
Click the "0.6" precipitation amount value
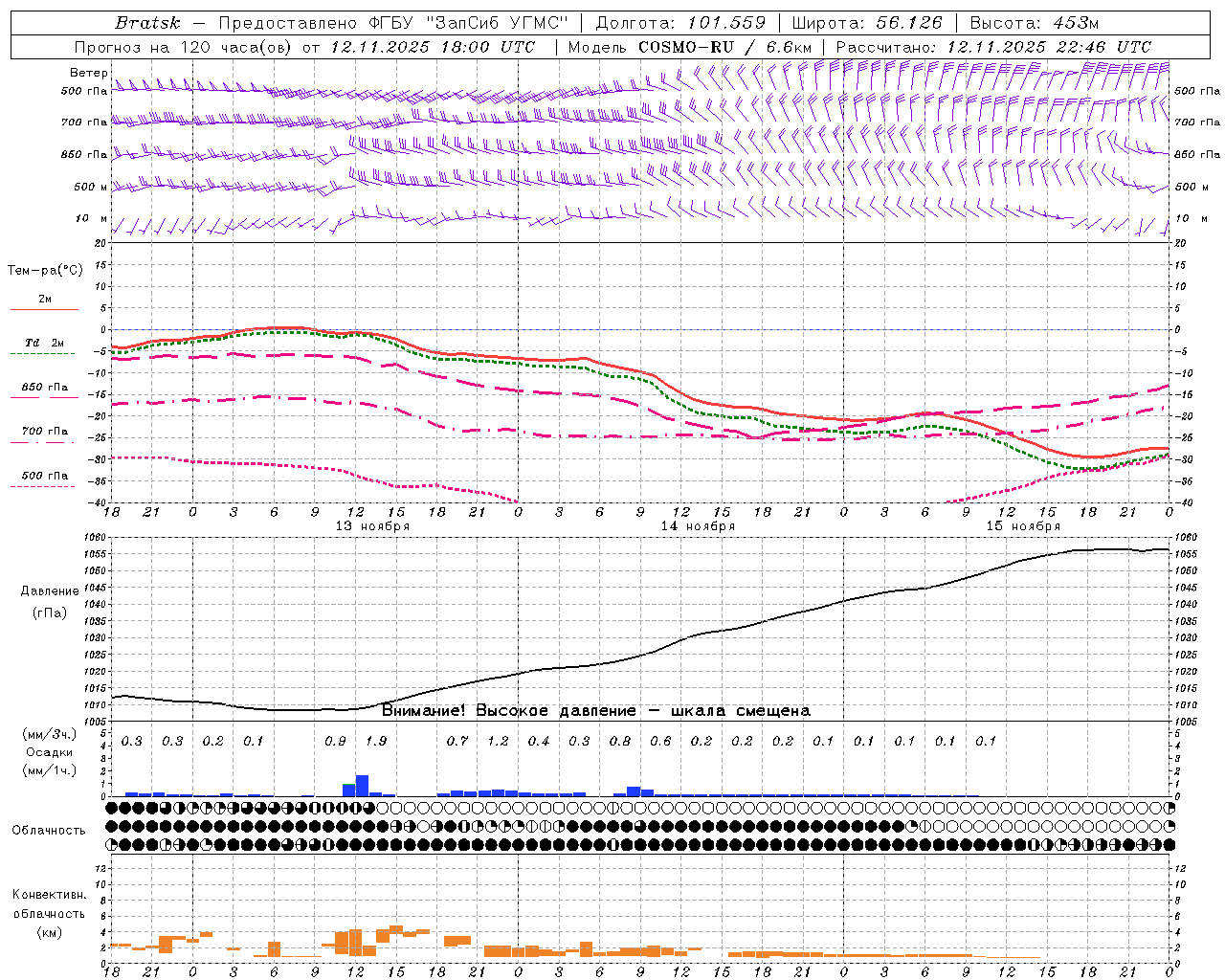[x=660, y=742]
